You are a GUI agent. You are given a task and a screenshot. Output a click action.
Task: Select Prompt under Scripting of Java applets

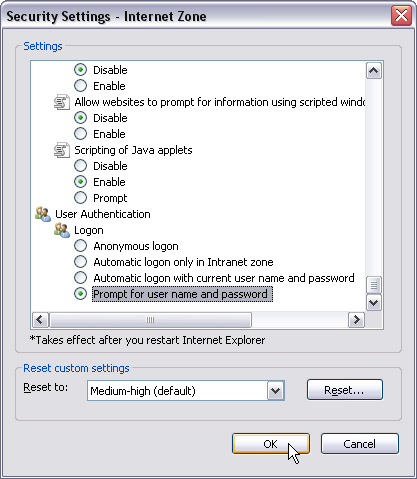click(x=80, y=198)
